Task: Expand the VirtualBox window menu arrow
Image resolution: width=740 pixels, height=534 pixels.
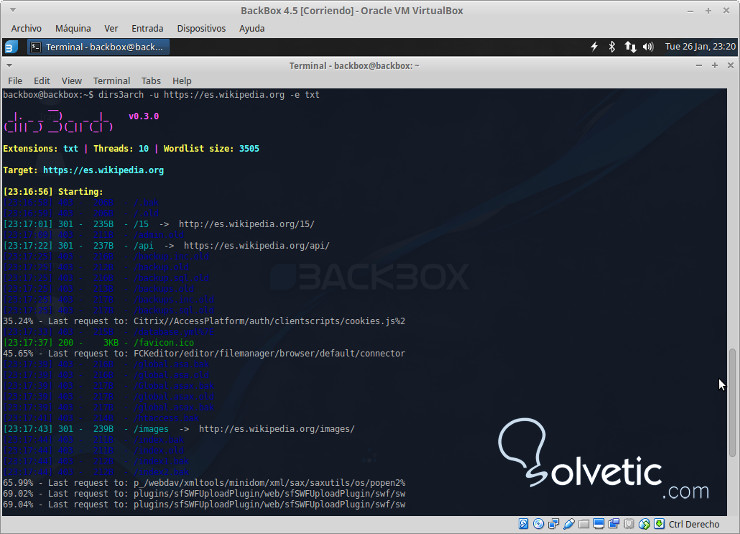Action: pos(13,10)
